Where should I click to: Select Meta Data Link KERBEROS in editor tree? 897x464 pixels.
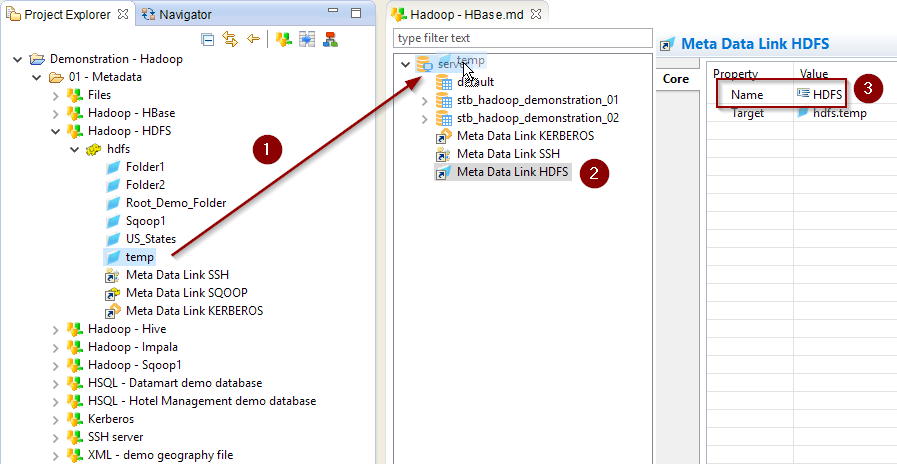click(x=525, y=136)
